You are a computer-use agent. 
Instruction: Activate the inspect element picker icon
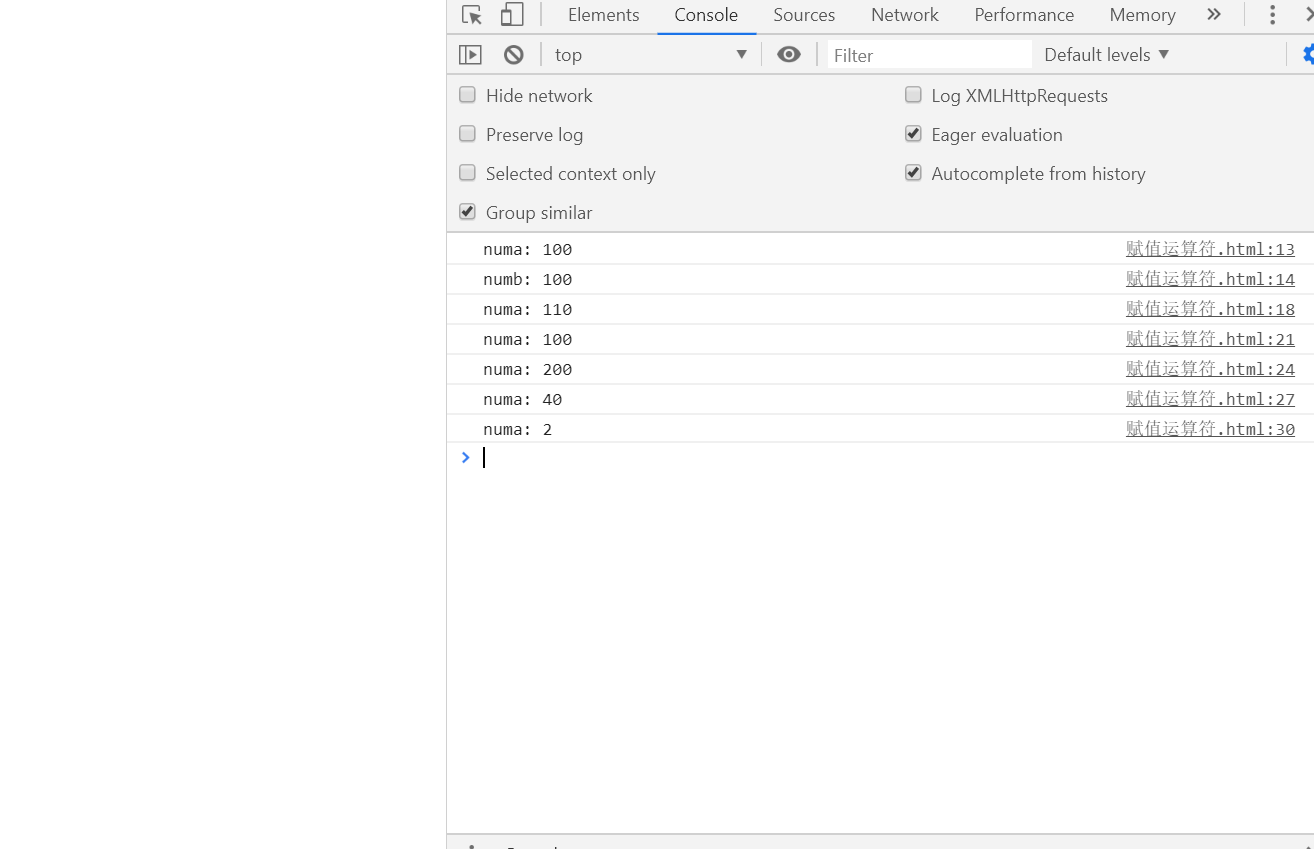pyautogui.click(x=472, y=15)
